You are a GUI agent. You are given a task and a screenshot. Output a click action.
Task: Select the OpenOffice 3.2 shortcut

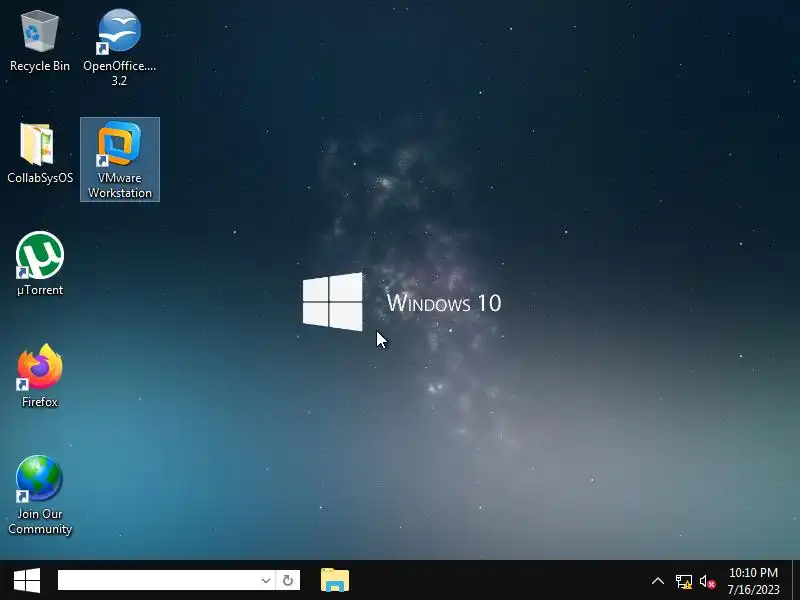tap(119, 46)
